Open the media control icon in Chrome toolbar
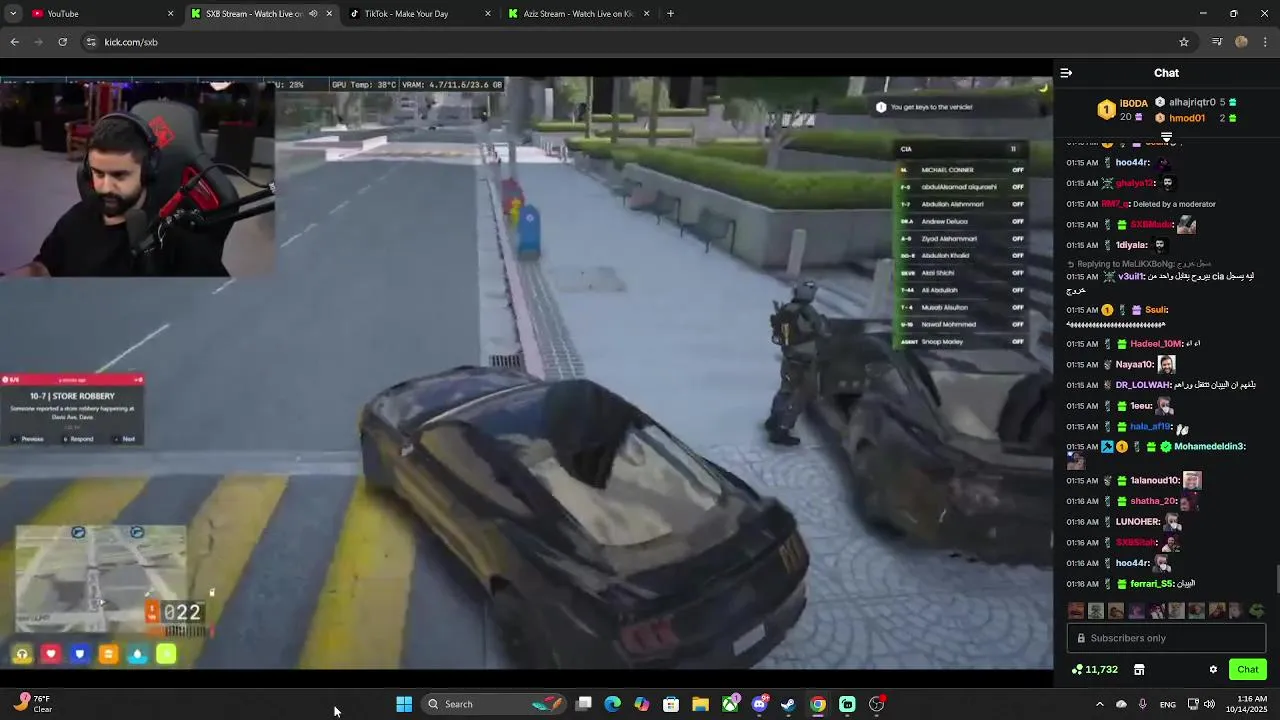1280x720 pixels. pyautogui.click(x=1217, y=42)
